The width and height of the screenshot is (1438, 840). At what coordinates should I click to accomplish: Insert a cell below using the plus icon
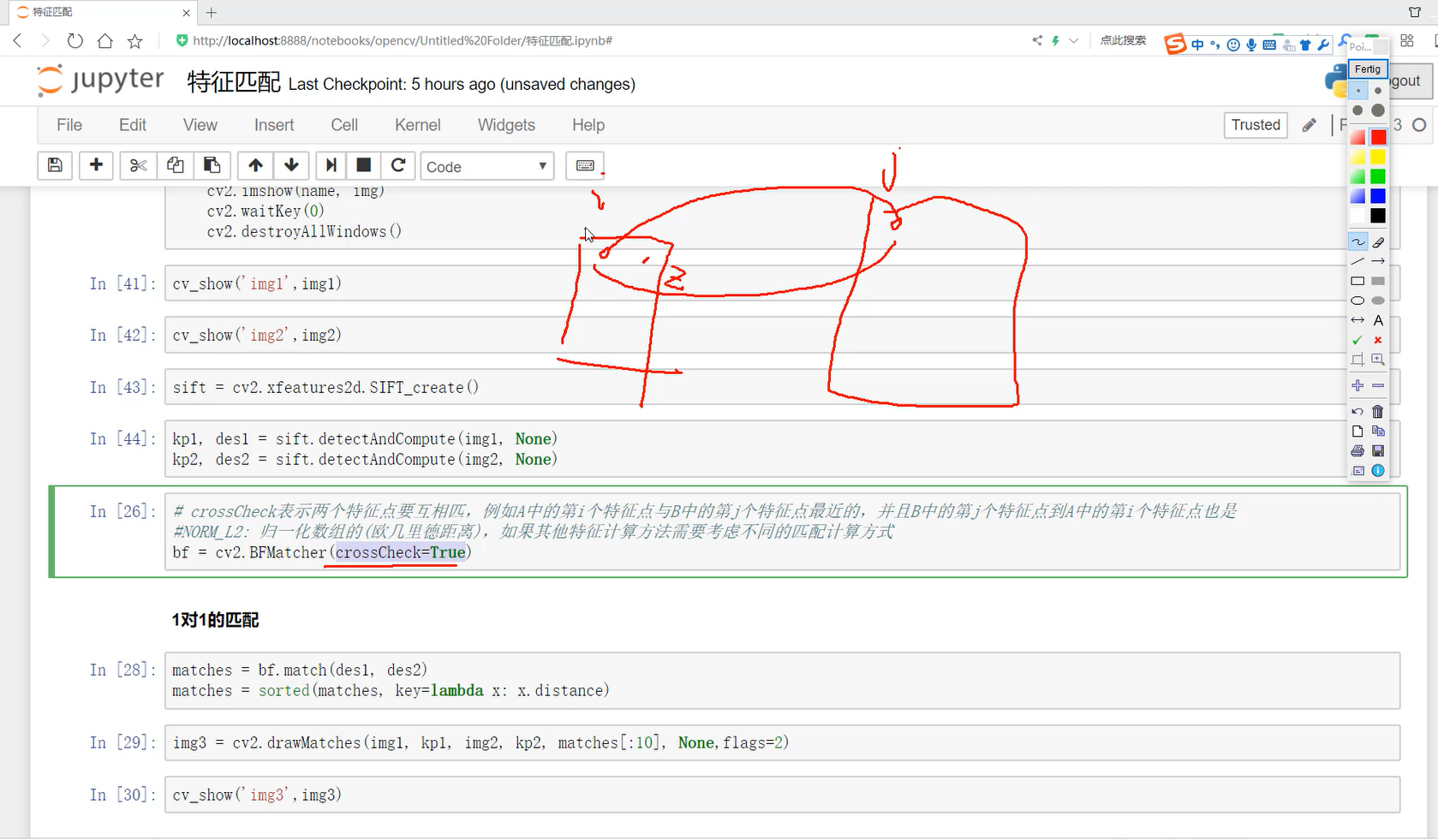[96, 165]
